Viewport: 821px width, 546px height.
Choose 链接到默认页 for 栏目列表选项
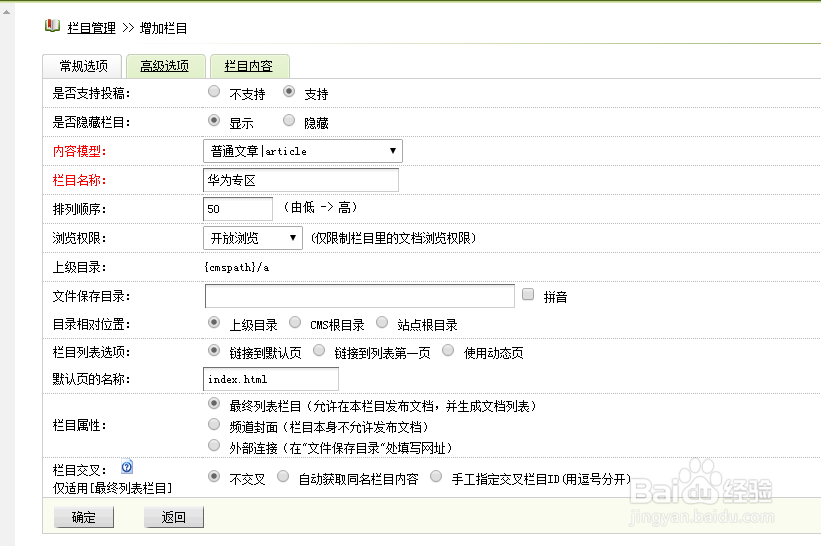214,350
